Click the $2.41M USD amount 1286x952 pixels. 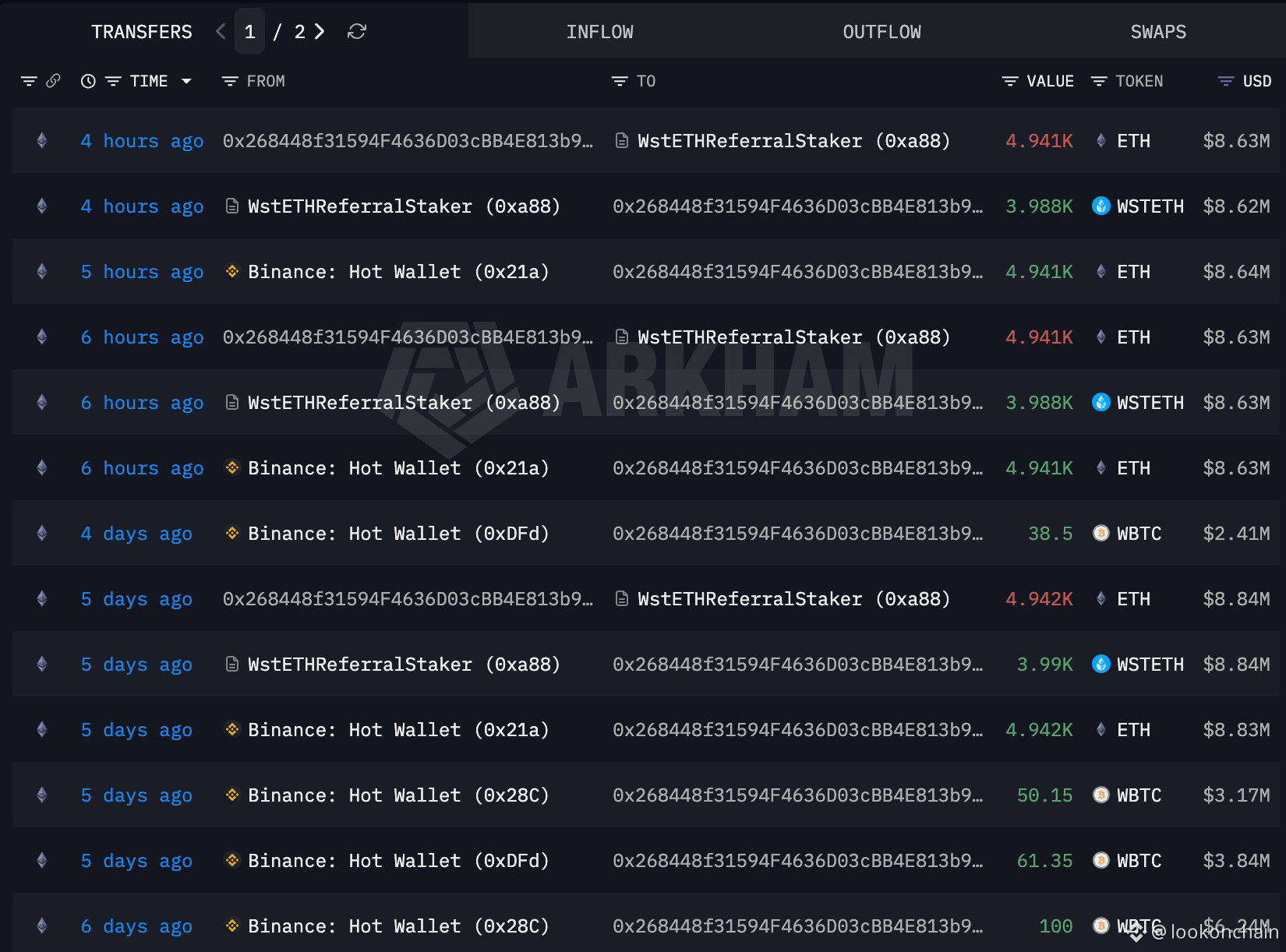click(1236, 534)
